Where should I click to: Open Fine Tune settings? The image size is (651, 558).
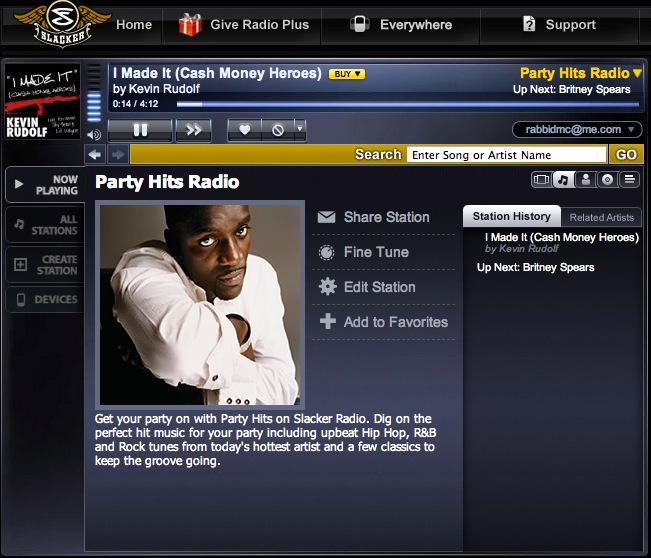point(376,252)
